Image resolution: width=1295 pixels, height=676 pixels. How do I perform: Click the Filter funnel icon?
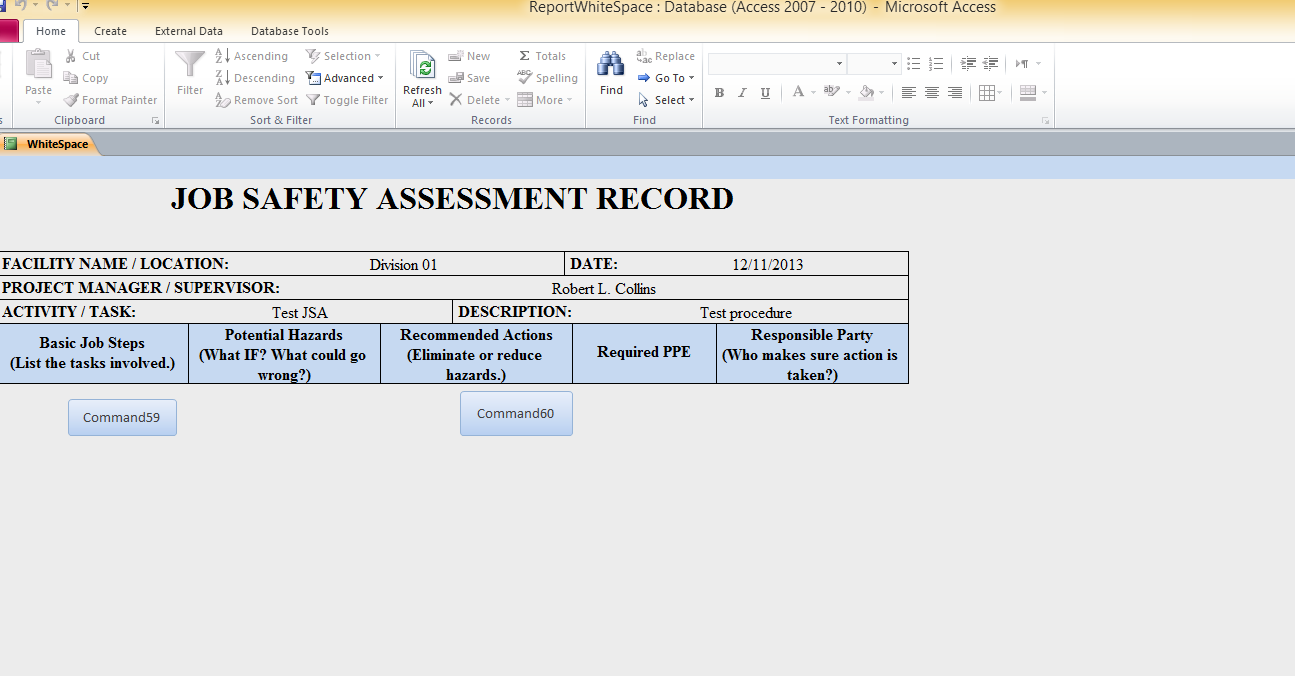pyautogui.click(x=190, y=65)
